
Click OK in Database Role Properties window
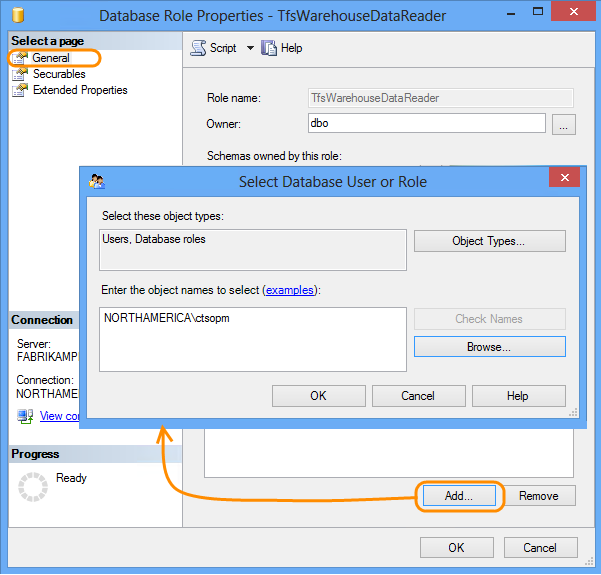(456, 548)
